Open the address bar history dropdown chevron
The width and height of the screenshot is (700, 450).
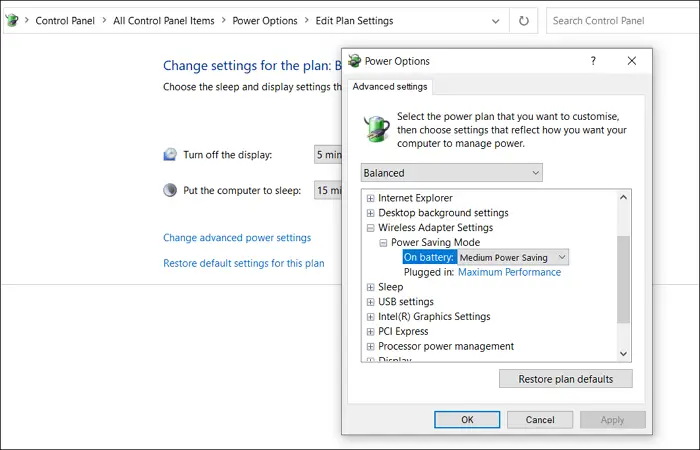click(x=495, y=21)
